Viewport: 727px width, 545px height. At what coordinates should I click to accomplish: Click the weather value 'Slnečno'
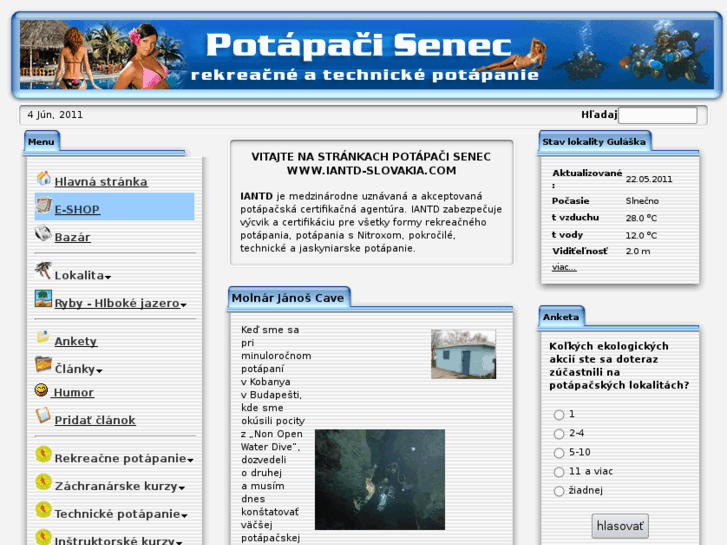point(642,201)
